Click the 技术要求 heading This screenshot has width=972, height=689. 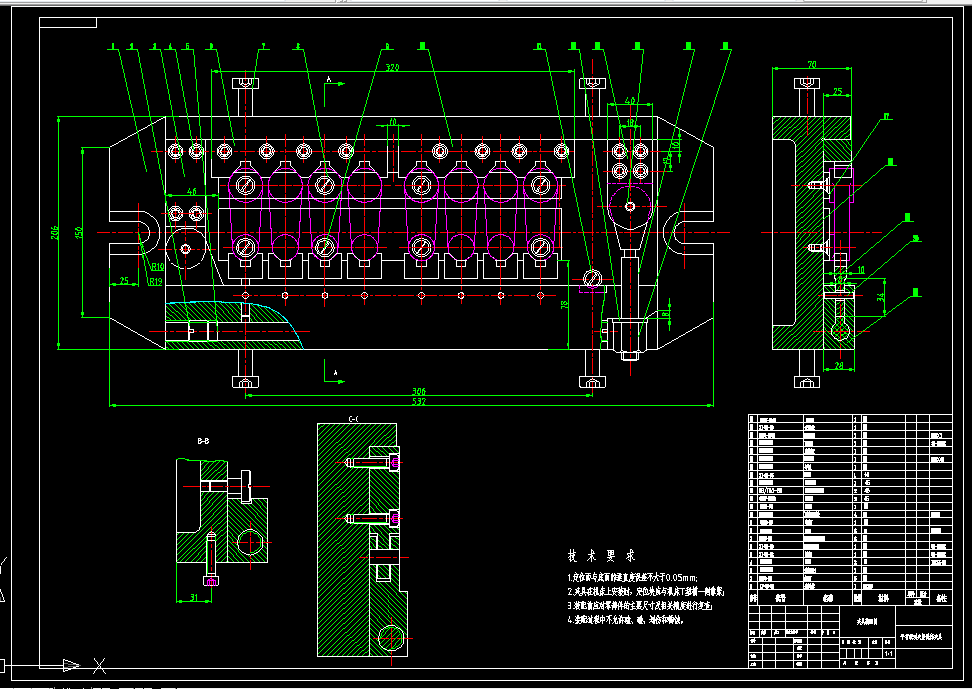601,556
